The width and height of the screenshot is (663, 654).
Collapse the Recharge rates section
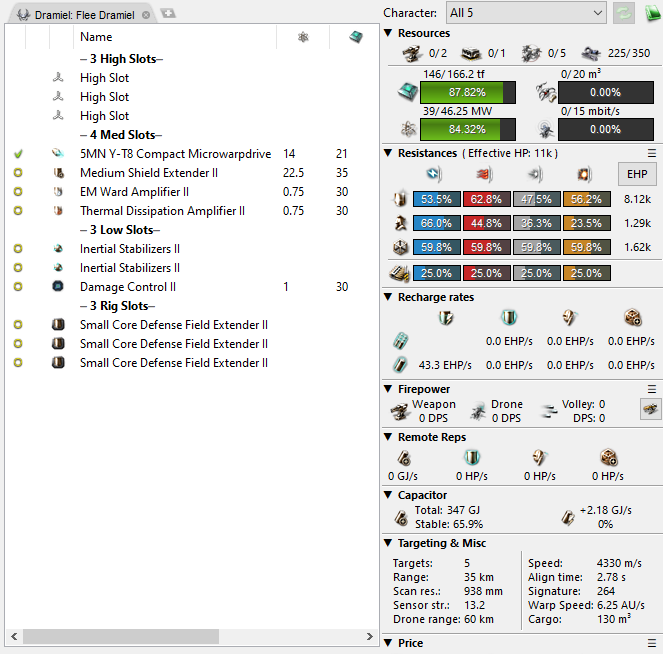[388, 297]
